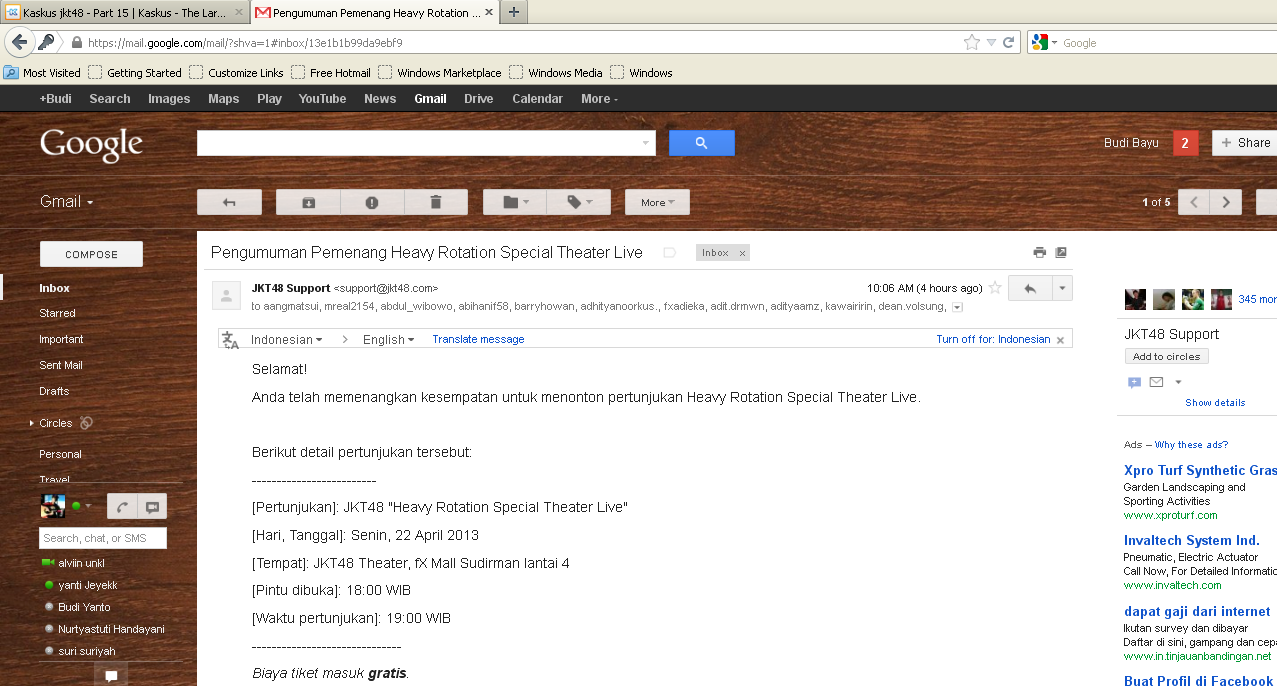Open the Move to folder dropdown
The image size is (1277, 686).
click(516, 202)
